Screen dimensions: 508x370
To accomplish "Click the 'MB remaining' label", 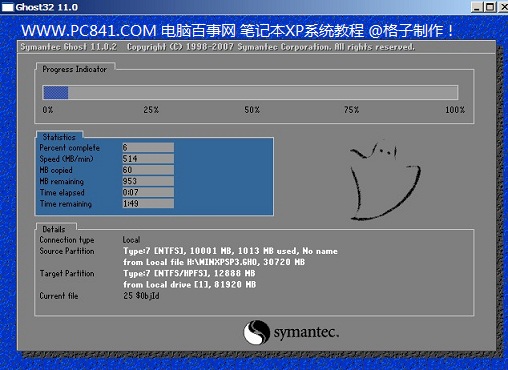I will (x=62, y=181).
